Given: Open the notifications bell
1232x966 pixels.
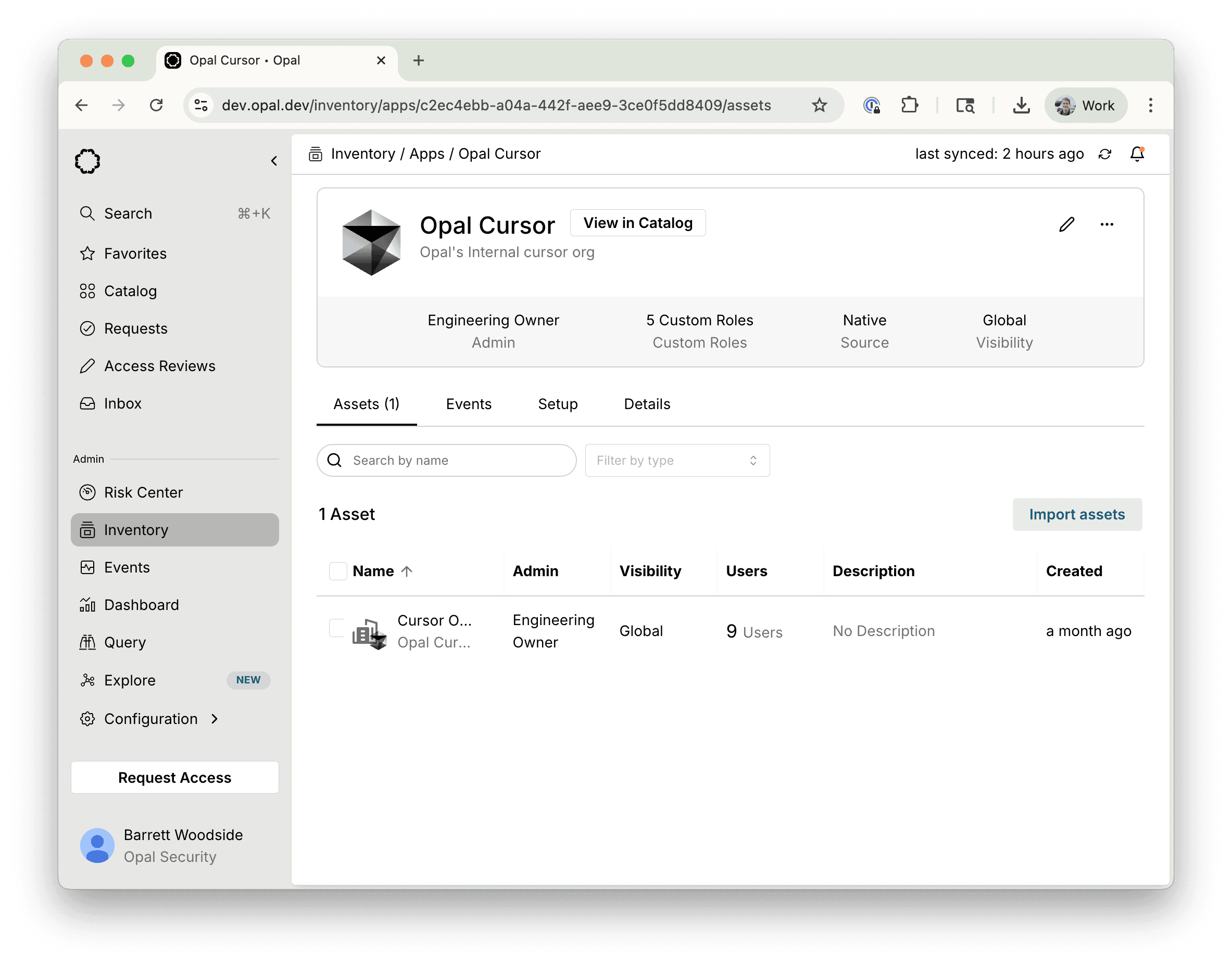Looking at the screenshot, I should (x=1137, y=154).
